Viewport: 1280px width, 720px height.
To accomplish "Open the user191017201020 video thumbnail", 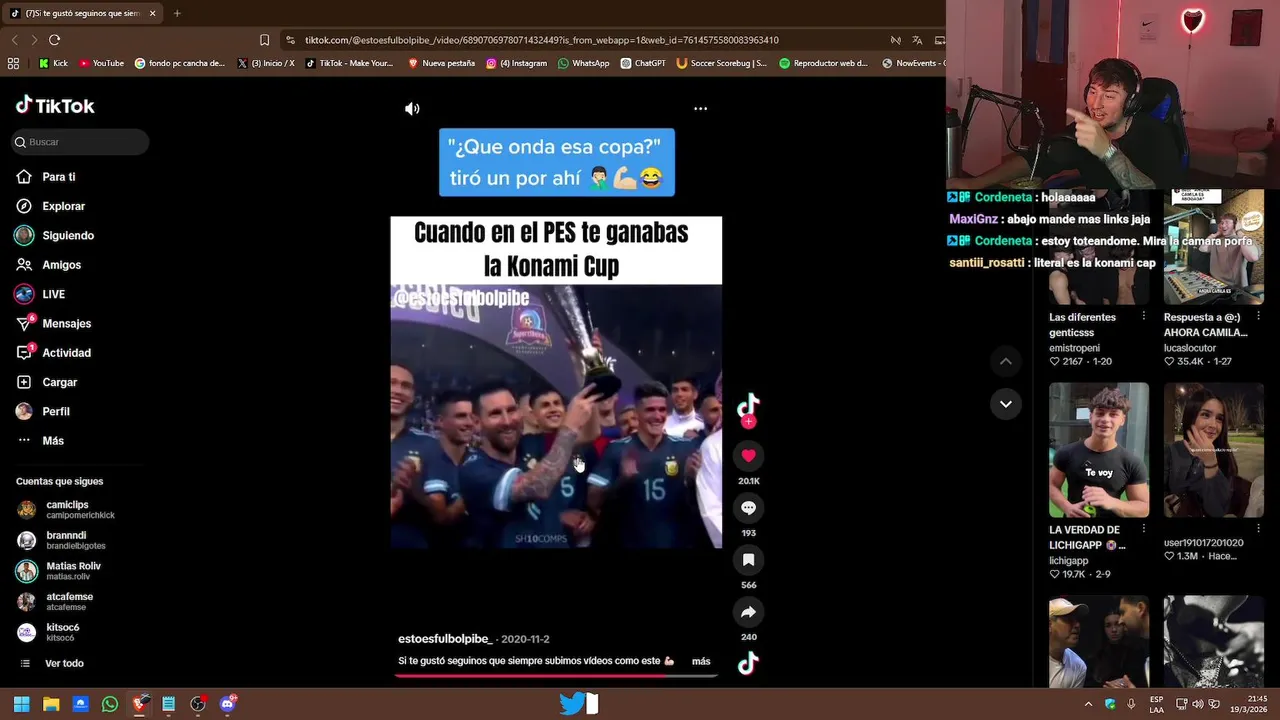I will point(1214,450).
